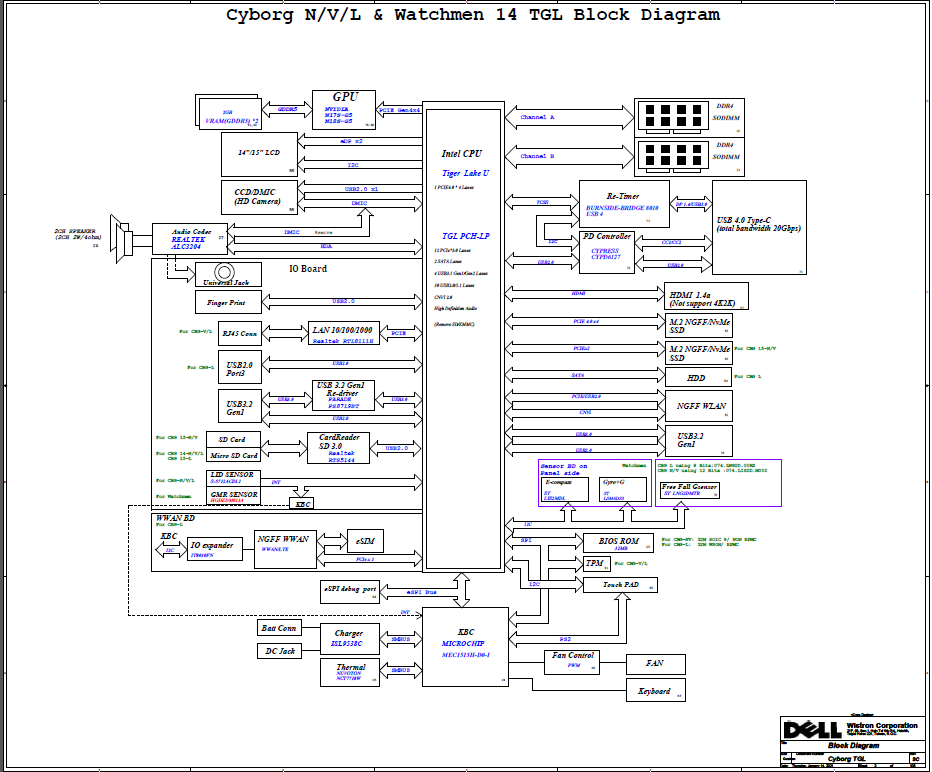
Task: Click the Charger ISL9538C block
Action: point(350,638)
